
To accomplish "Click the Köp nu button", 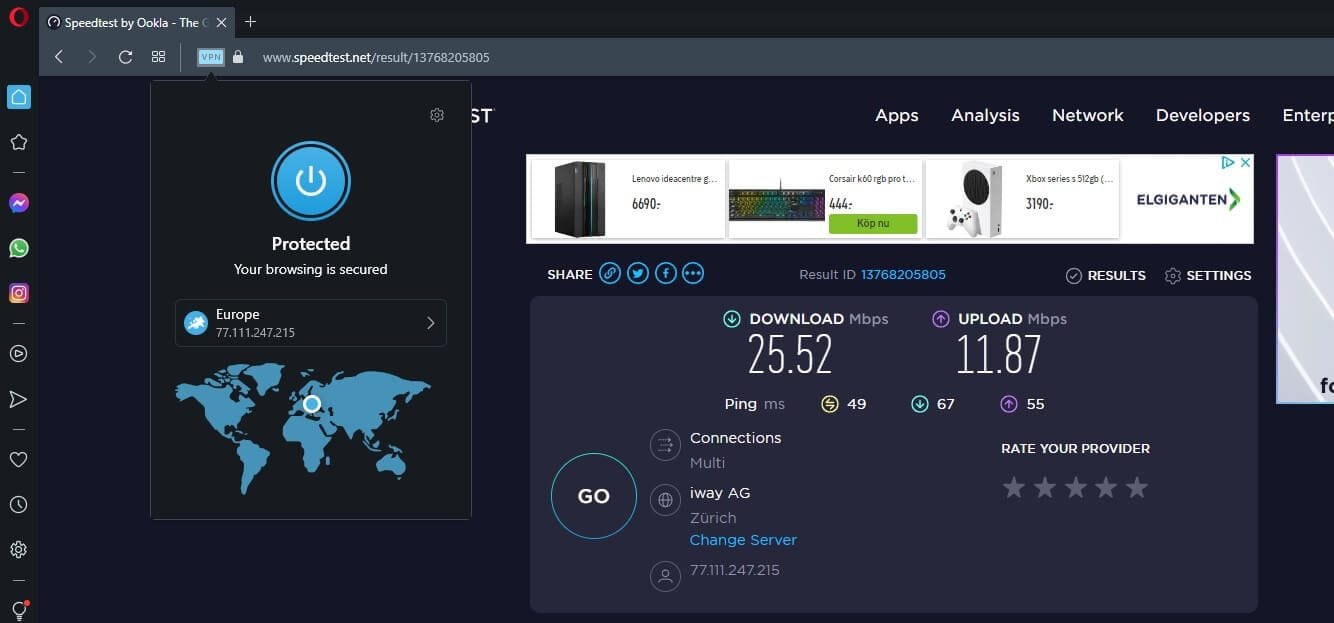I will [x=873, y=223].
